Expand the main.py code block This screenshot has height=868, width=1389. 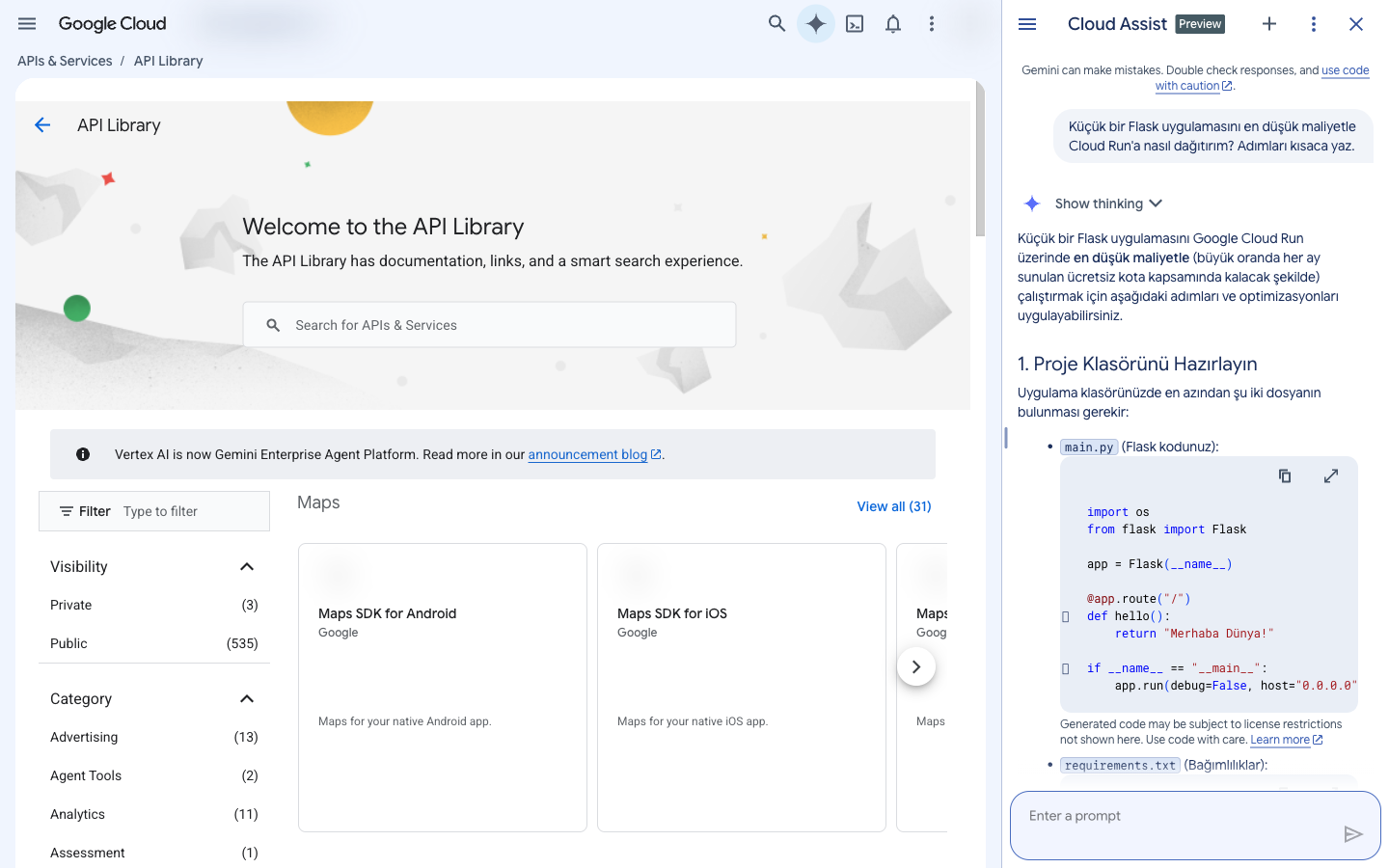pos(1331,475)
